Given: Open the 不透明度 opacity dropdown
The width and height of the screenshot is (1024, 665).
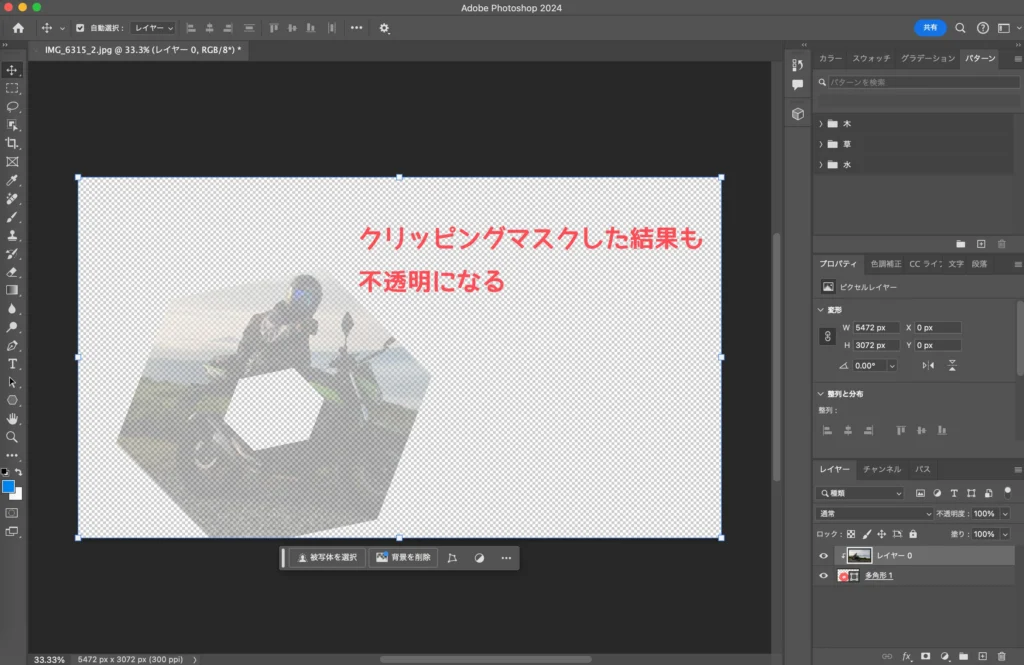Looking at the screenshot, I should pyautogui.click(x=1004, y=514).
